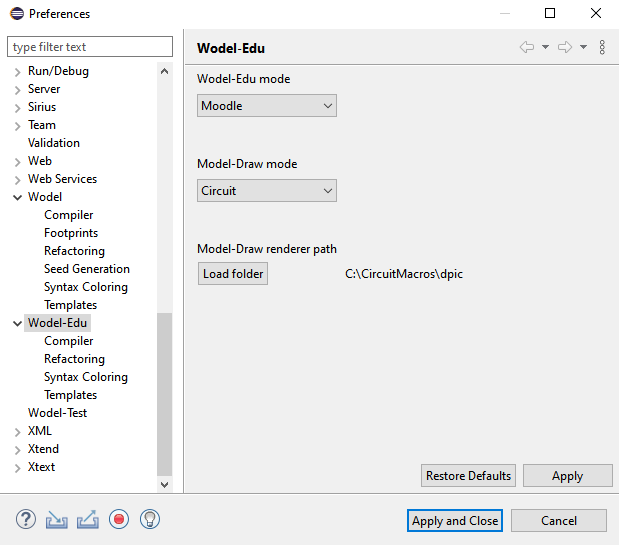This screenshot has width=619, height=545.
Task: Click Apply and Close button
Action: coord(455,521)
